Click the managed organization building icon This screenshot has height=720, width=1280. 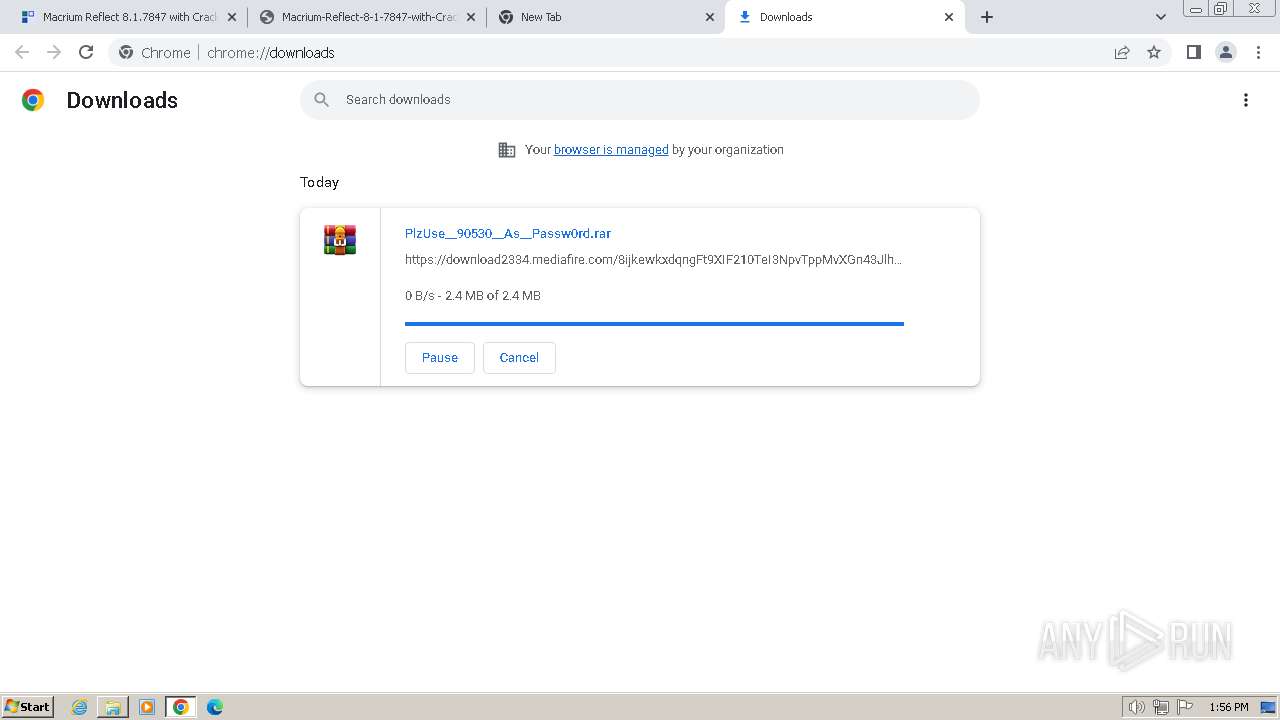tap(507, 150)
